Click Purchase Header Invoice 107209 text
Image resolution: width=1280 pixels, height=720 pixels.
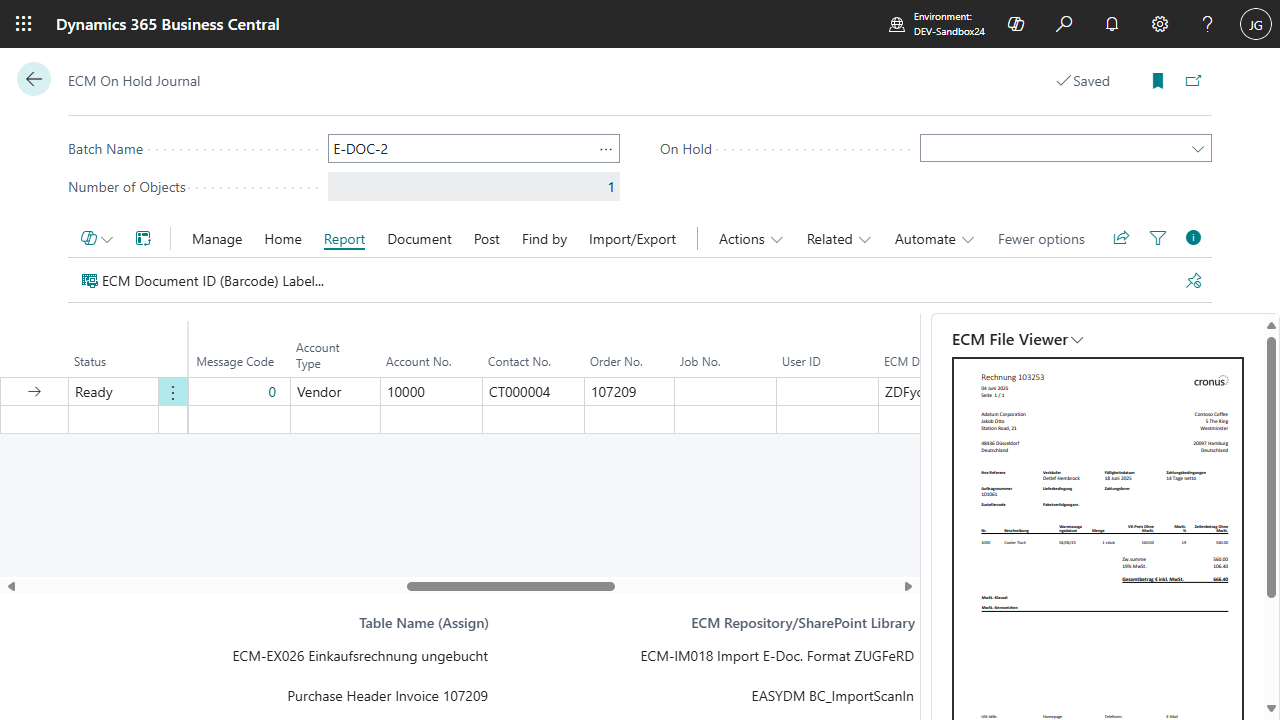pyautogui.click(x=388, y=696)
